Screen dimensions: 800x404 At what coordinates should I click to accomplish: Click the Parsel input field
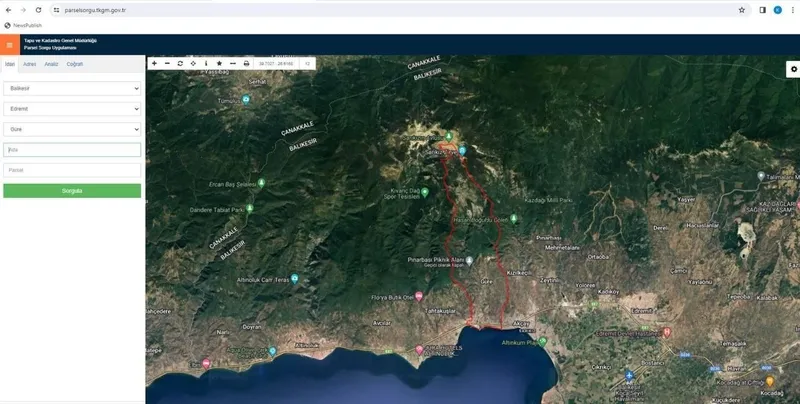72,170
